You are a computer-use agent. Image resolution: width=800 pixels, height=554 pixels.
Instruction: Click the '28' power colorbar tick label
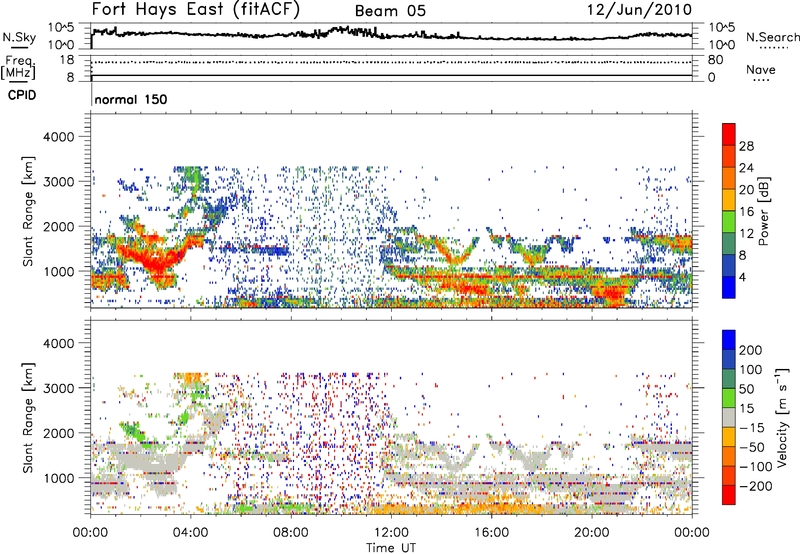click(x=746, y=146)
